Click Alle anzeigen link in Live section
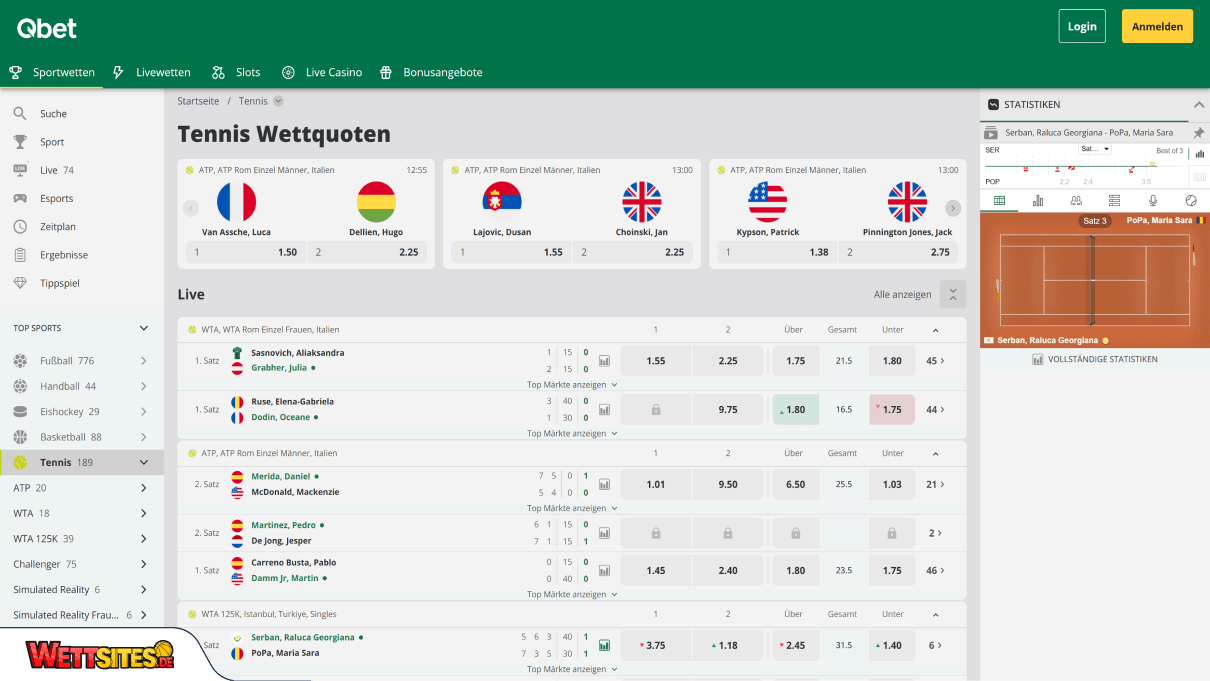1210x681 pixels. [902, 294]
